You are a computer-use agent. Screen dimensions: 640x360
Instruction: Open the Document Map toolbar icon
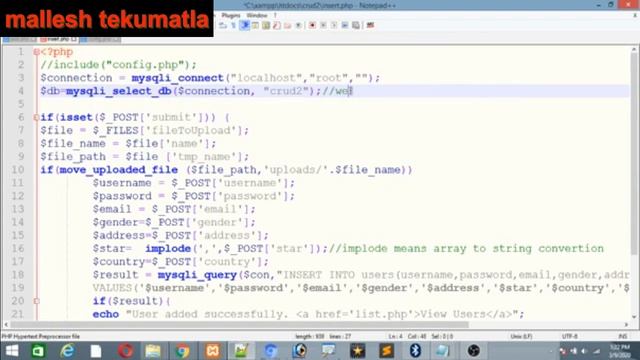[266, 25]
